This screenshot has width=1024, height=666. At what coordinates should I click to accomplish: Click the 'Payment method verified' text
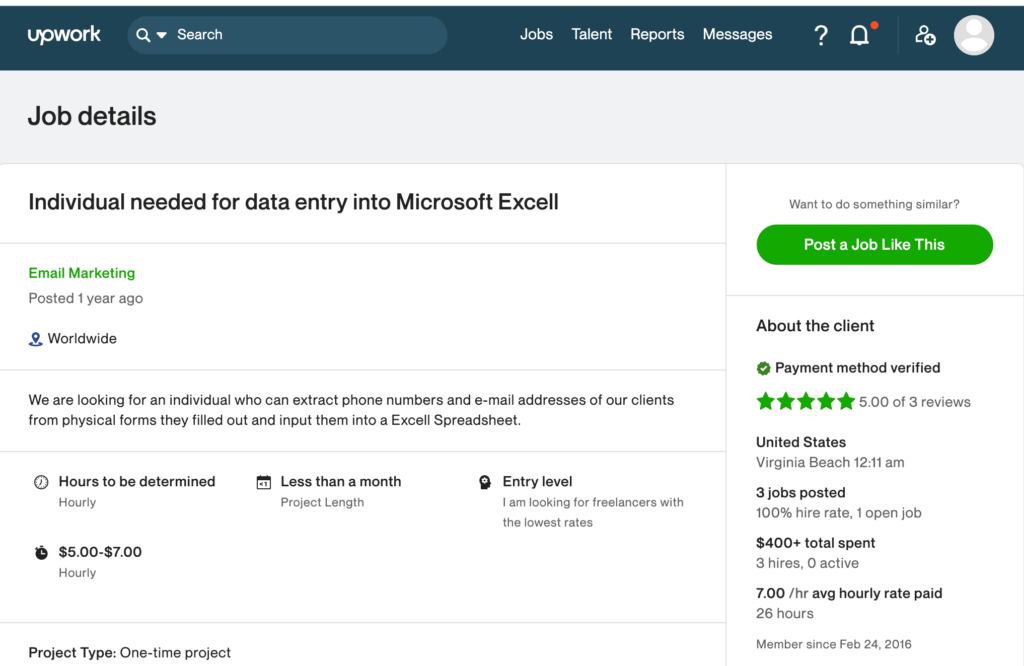[857, 368]
